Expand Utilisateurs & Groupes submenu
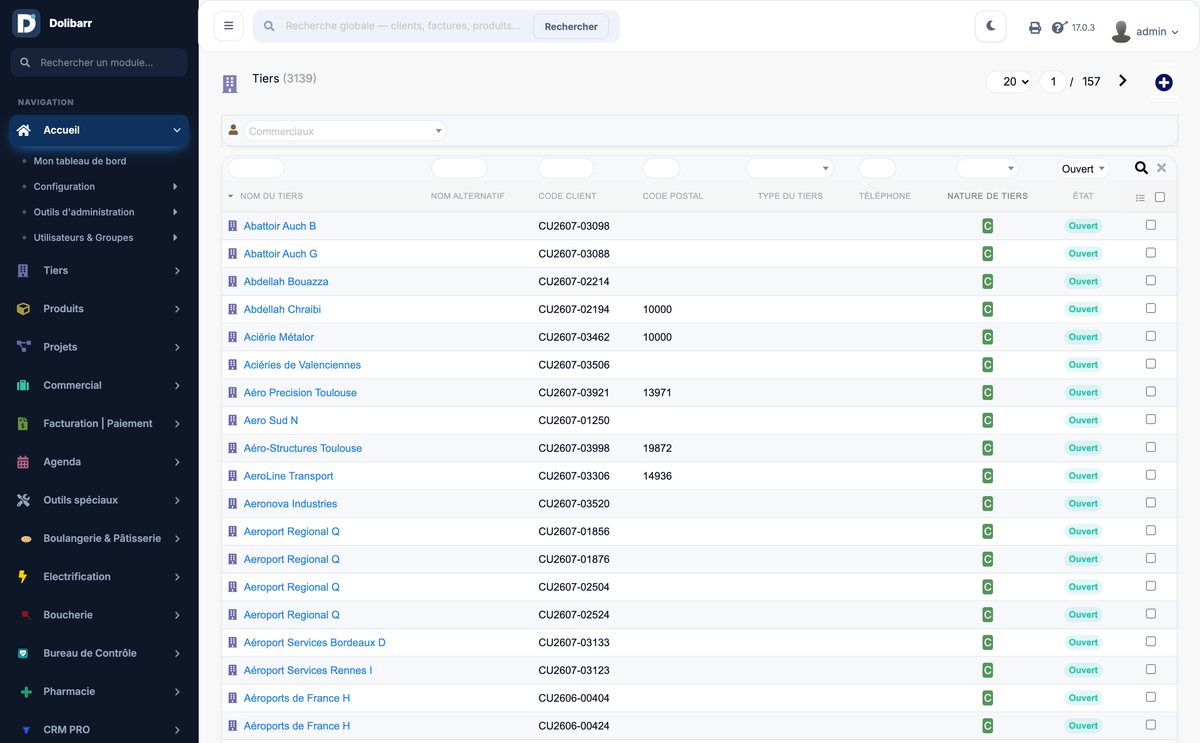Screen dimensions: 1200x743 (x=175, y=238)
